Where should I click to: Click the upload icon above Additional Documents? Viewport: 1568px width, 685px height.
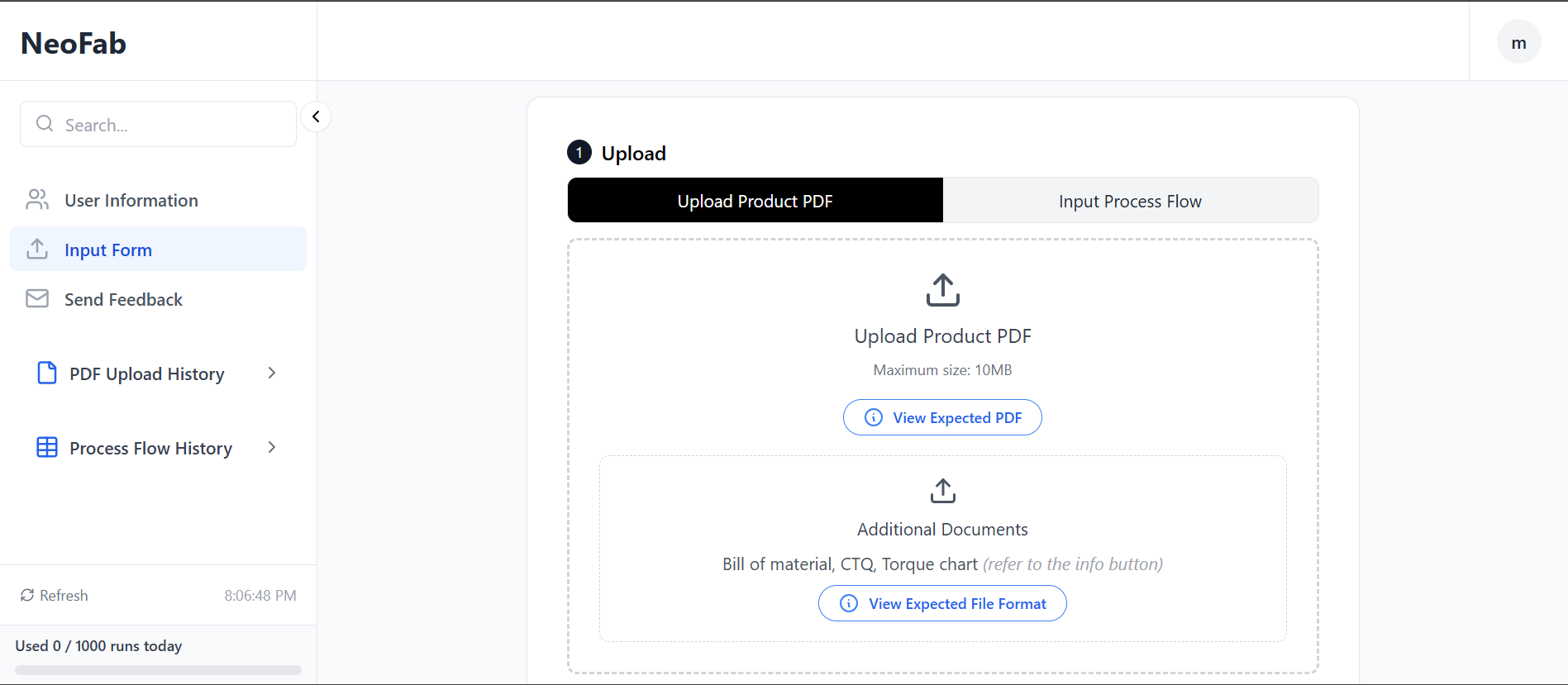[942, 490]
